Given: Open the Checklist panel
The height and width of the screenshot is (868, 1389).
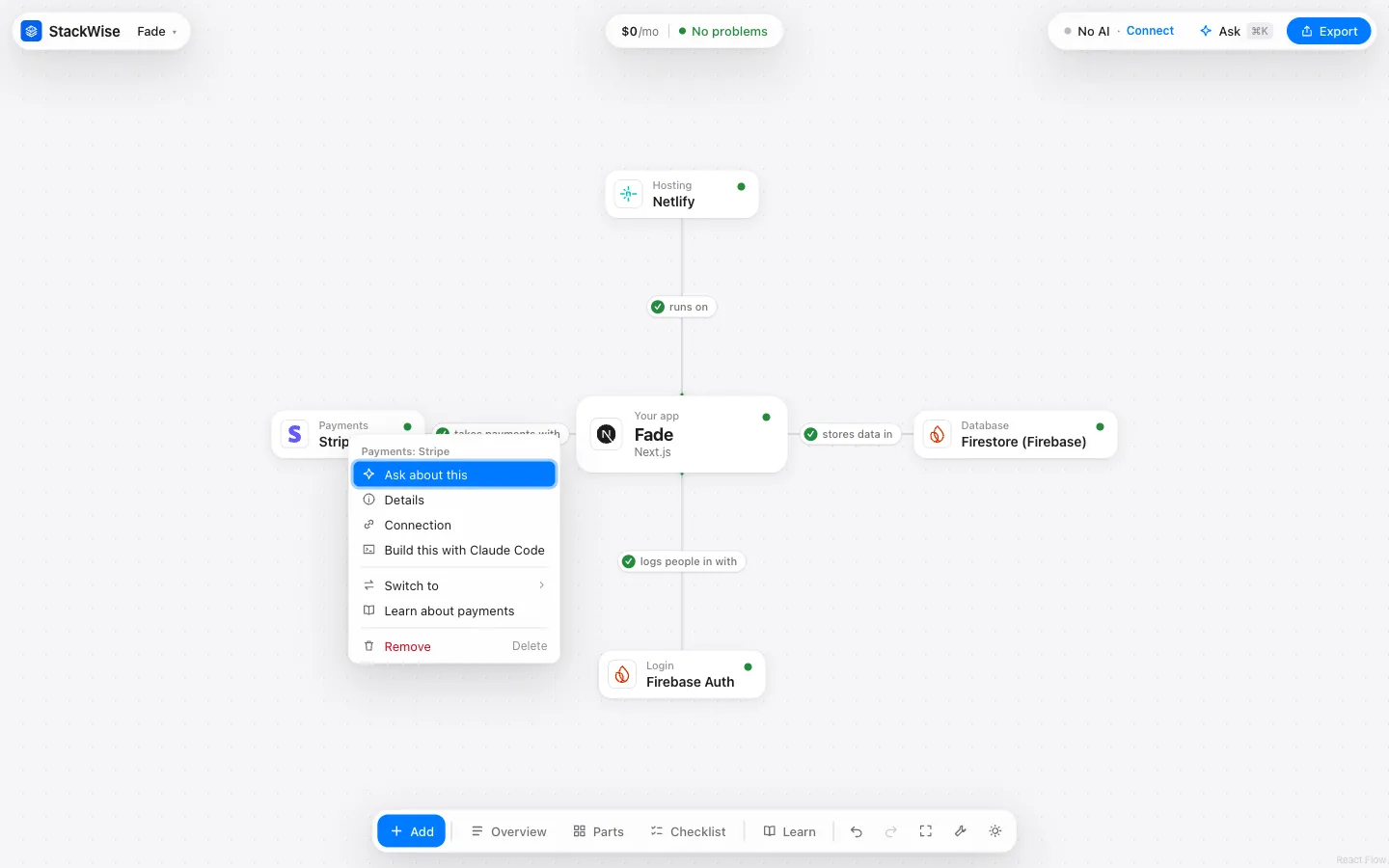Looking at the screenshot, I should tap(688, 831).
